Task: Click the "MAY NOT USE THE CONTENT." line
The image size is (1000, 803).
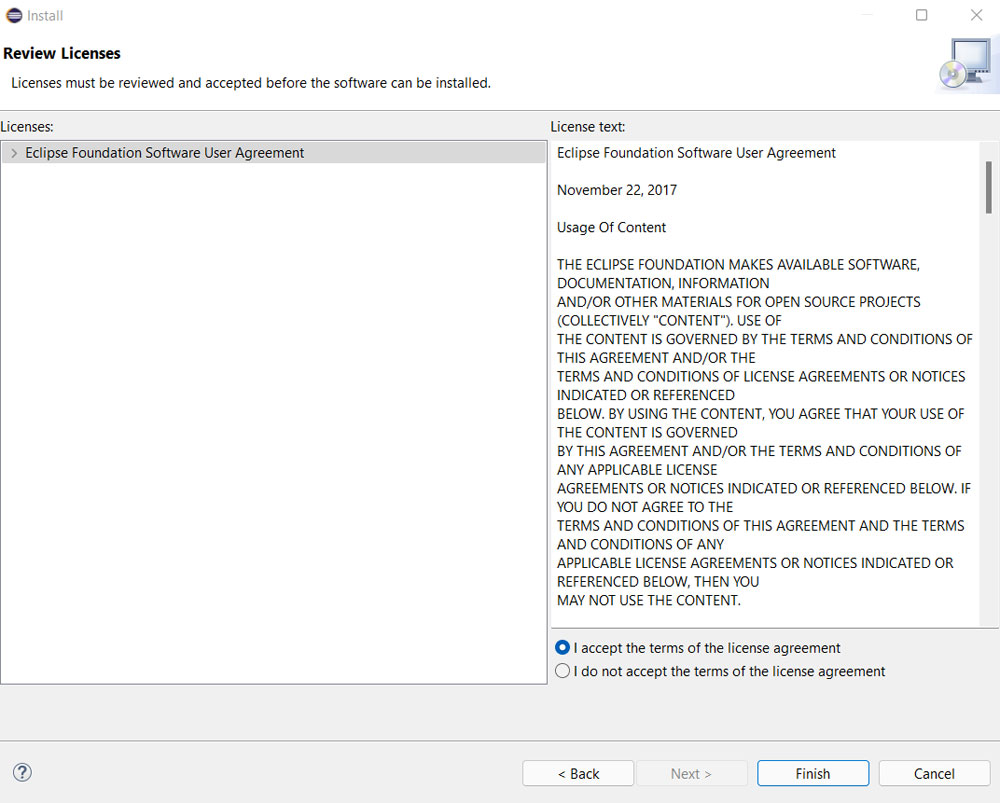Action: coord(648,600)
